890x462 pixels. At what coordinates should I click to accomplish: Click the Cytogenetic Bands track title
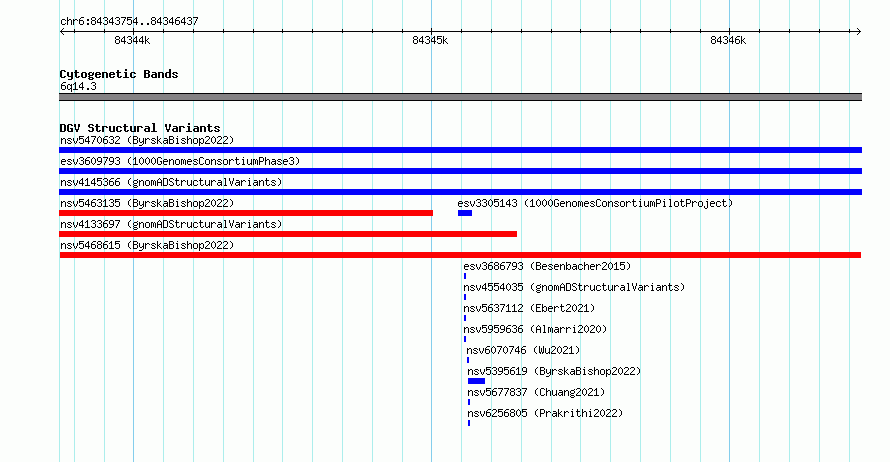tap(119, 74)
